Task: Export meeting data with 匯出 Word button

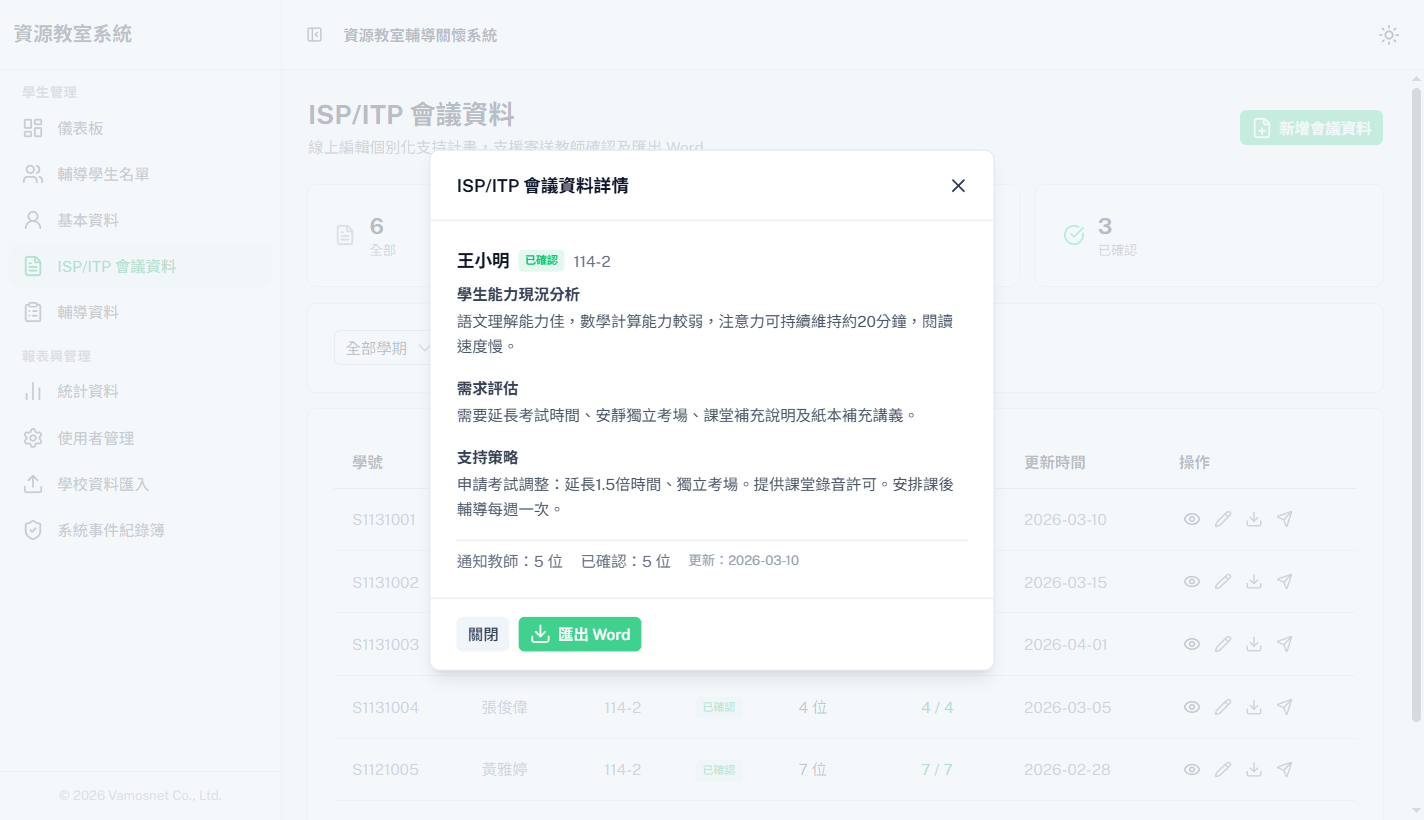Action: pyautogui.click(x=580, y=634)
